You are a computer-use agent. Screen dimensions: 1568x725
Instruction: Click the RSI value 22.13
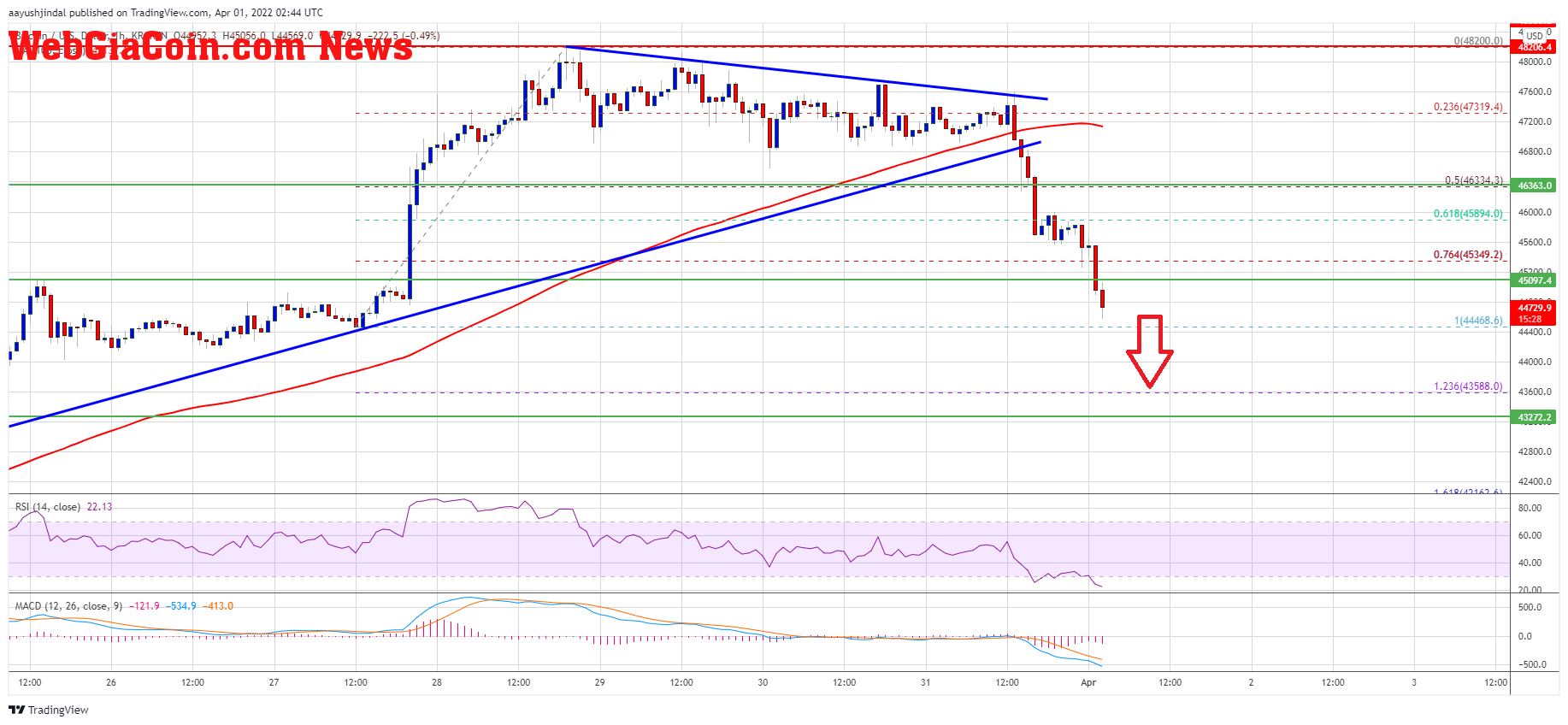[99, 507]
